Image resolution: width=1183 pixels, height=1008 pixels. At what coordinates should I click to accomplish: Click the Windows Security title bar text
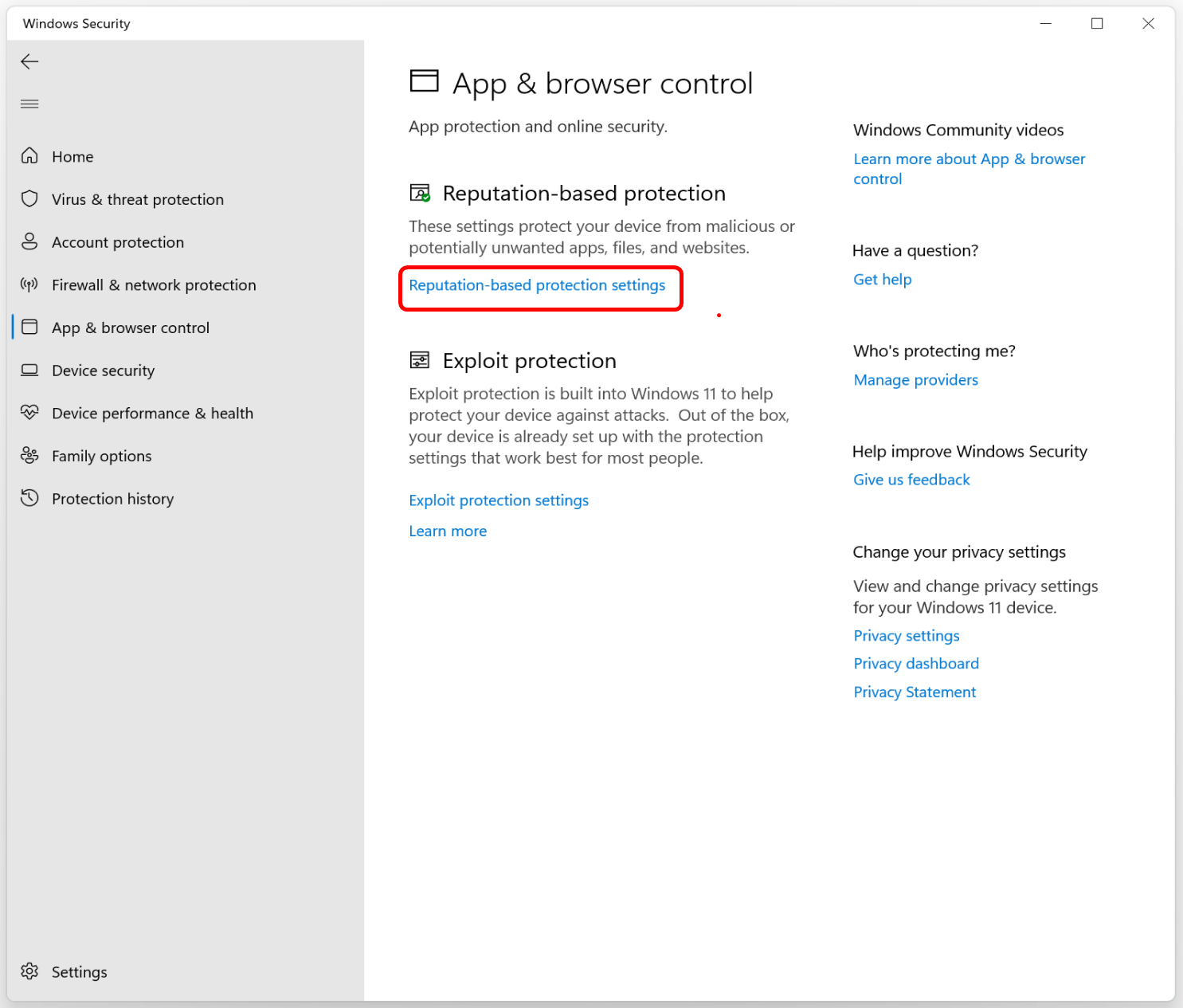(x=76, y=24)
